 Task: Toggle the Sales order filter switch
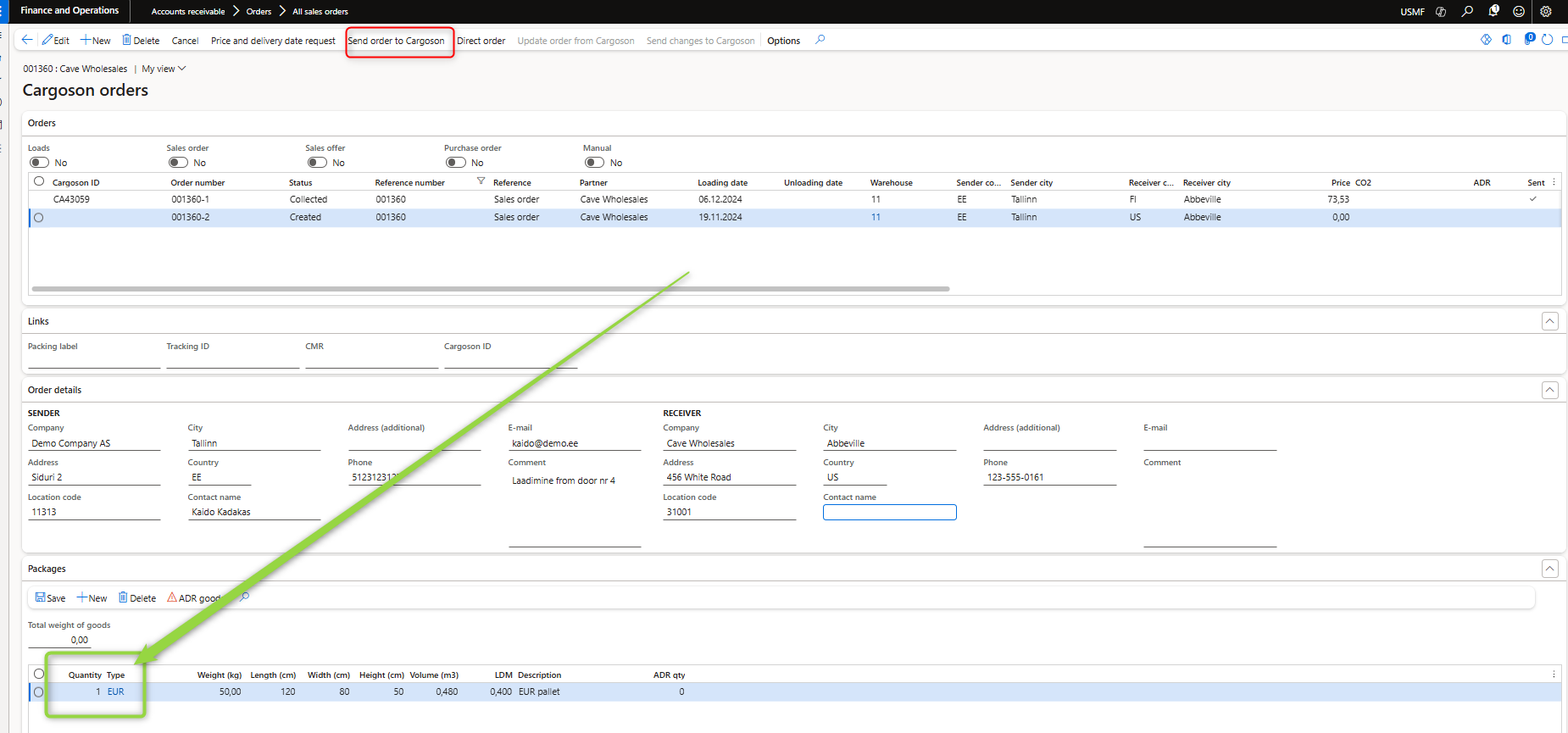[x=178, y=162]
